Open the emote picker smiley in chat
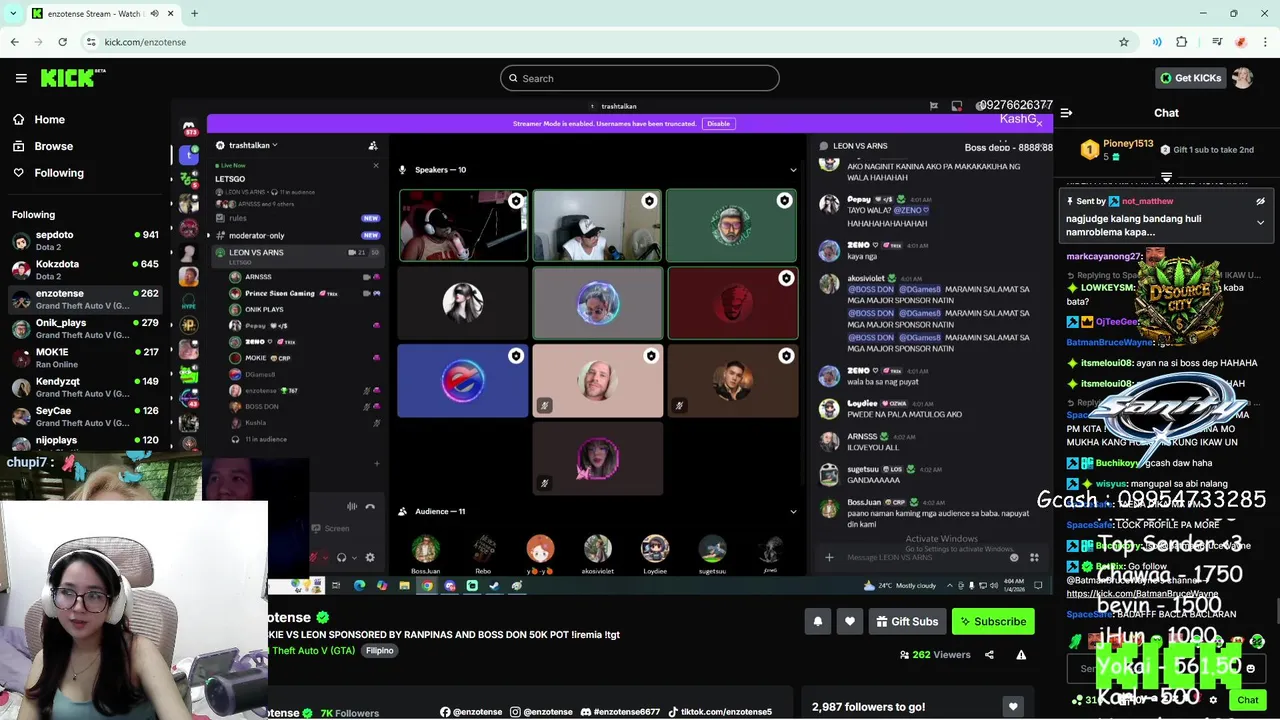Screen dimensions: 1280x720 1250,668
